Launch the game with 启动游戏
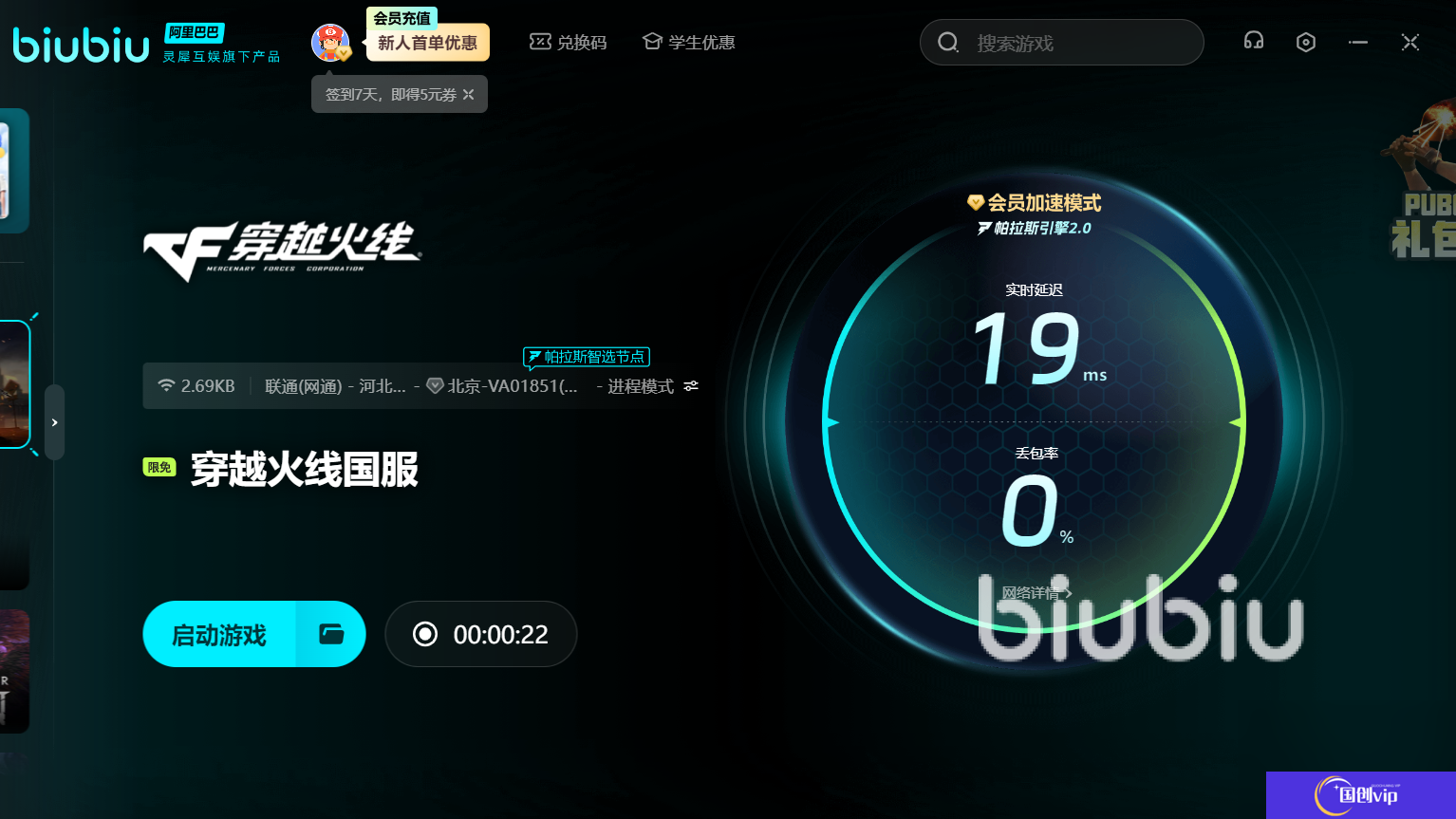The height and width of the screenshot is (819, 1456). [219, 634]
